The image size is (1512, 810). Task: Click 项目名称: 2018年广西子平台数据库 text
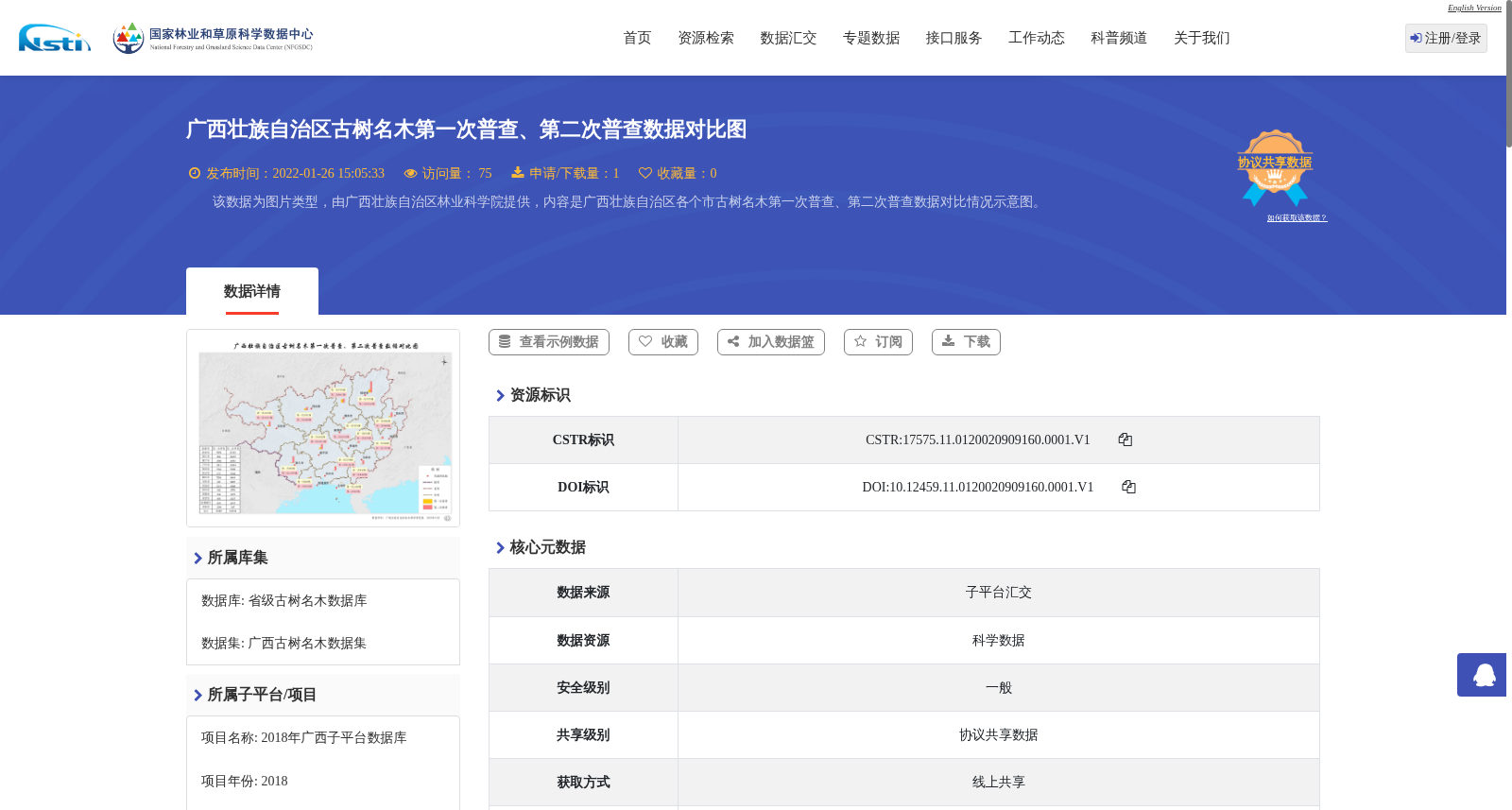(304, 738)
